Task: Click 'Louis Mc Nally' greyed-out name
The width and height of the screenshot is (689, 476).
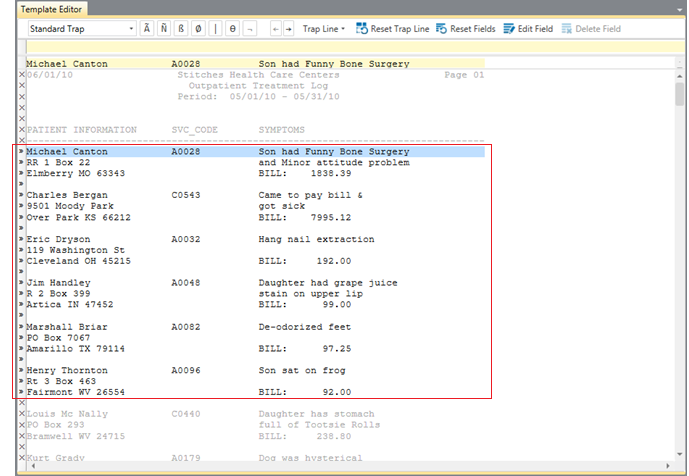Action: pos(67,414)
